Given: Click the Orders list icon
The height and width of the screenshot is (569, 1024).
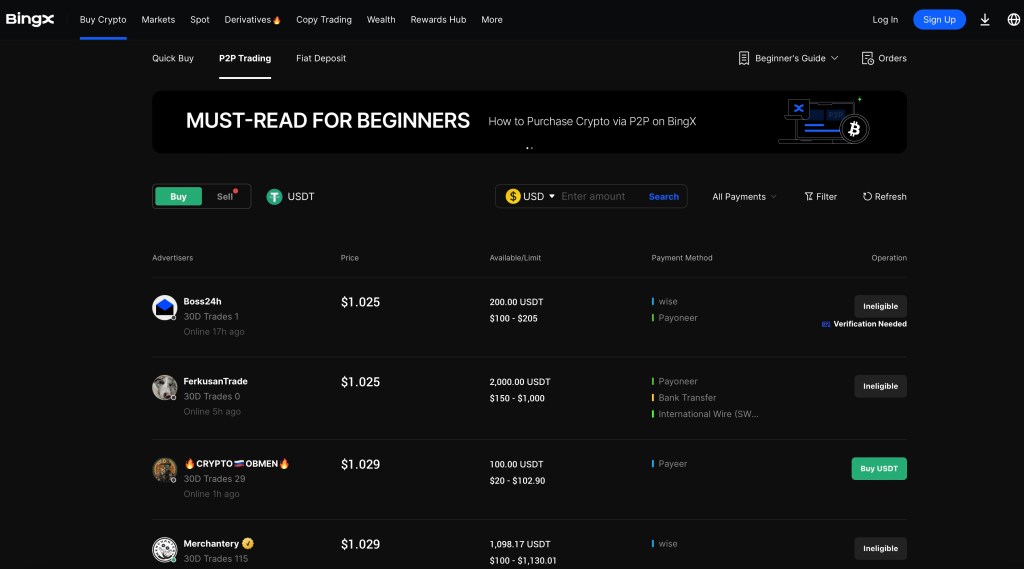Looking at the screenshot, I should [x=867, y=58].
